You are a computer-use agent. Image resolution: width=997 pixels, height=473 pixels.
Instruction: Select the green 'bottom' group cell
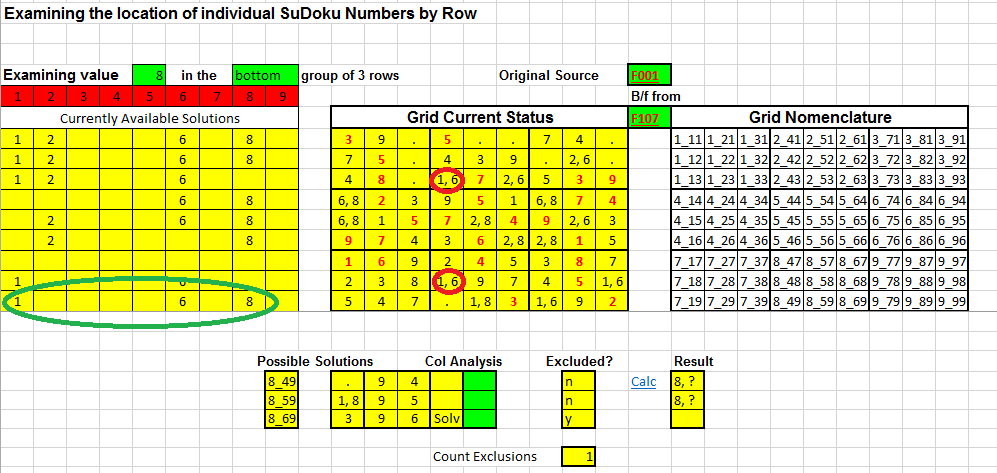click(x=265, y=75)
